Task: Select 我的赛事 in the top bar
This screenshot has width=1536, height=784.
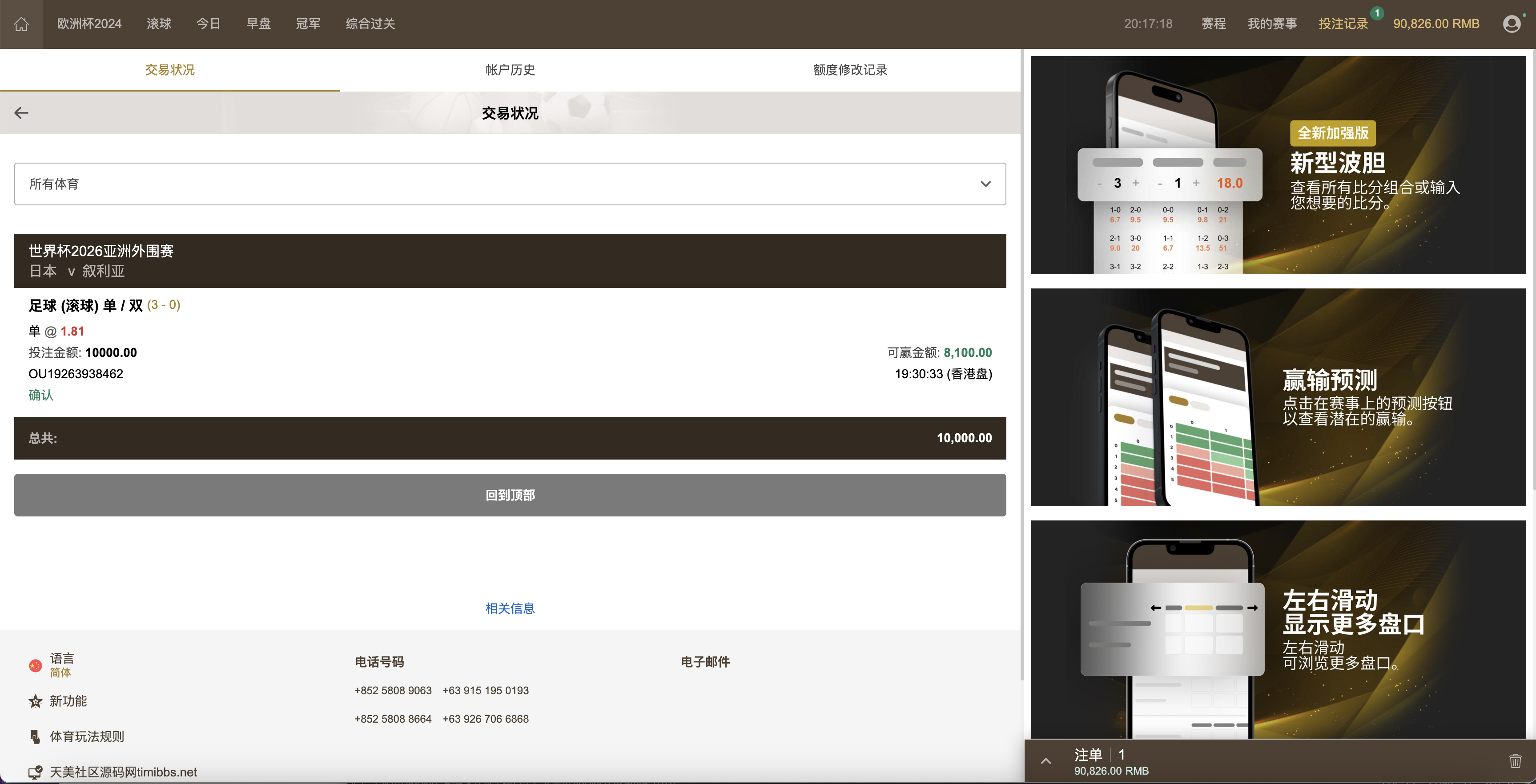Action: tap(1272, 24)
